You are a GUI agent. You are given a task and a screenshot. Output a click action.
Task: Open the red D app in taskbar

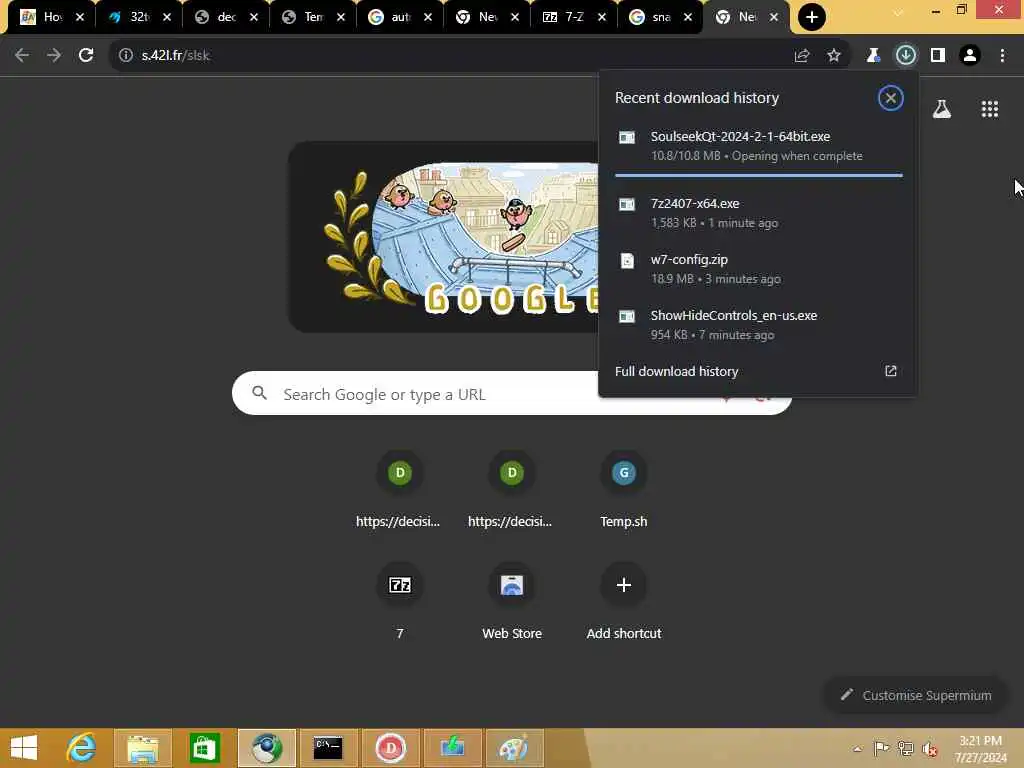click(x=390, y=748)
